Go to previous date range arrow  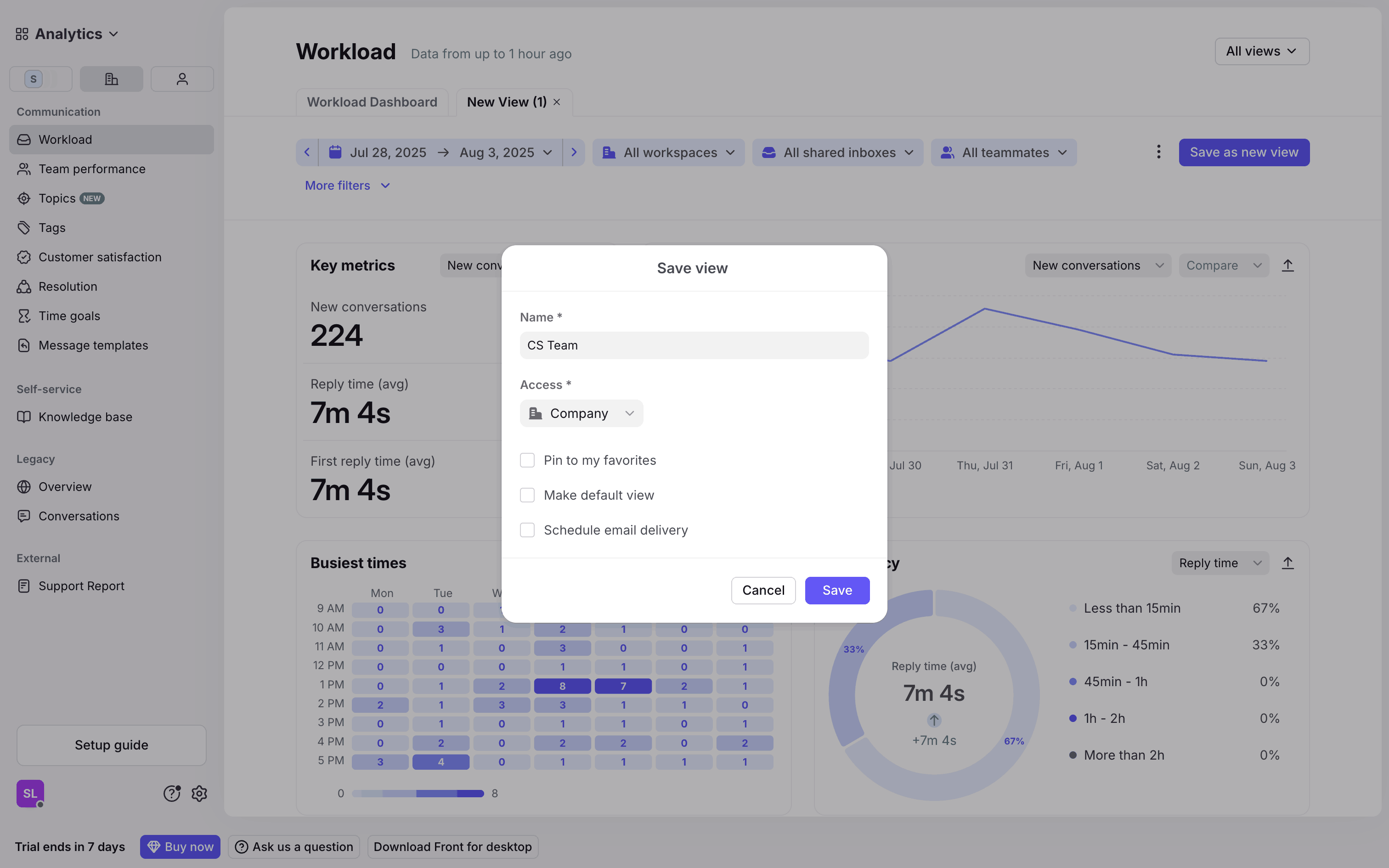click(x=307, y=152)
